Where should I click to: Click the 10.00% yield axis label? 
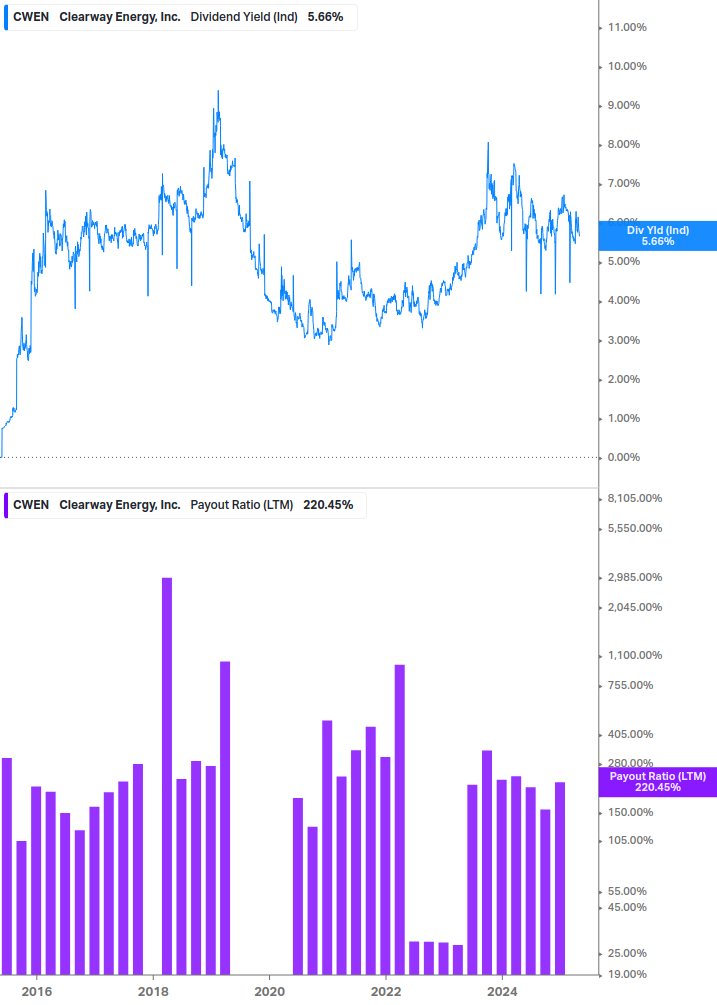tap(627, 66)
